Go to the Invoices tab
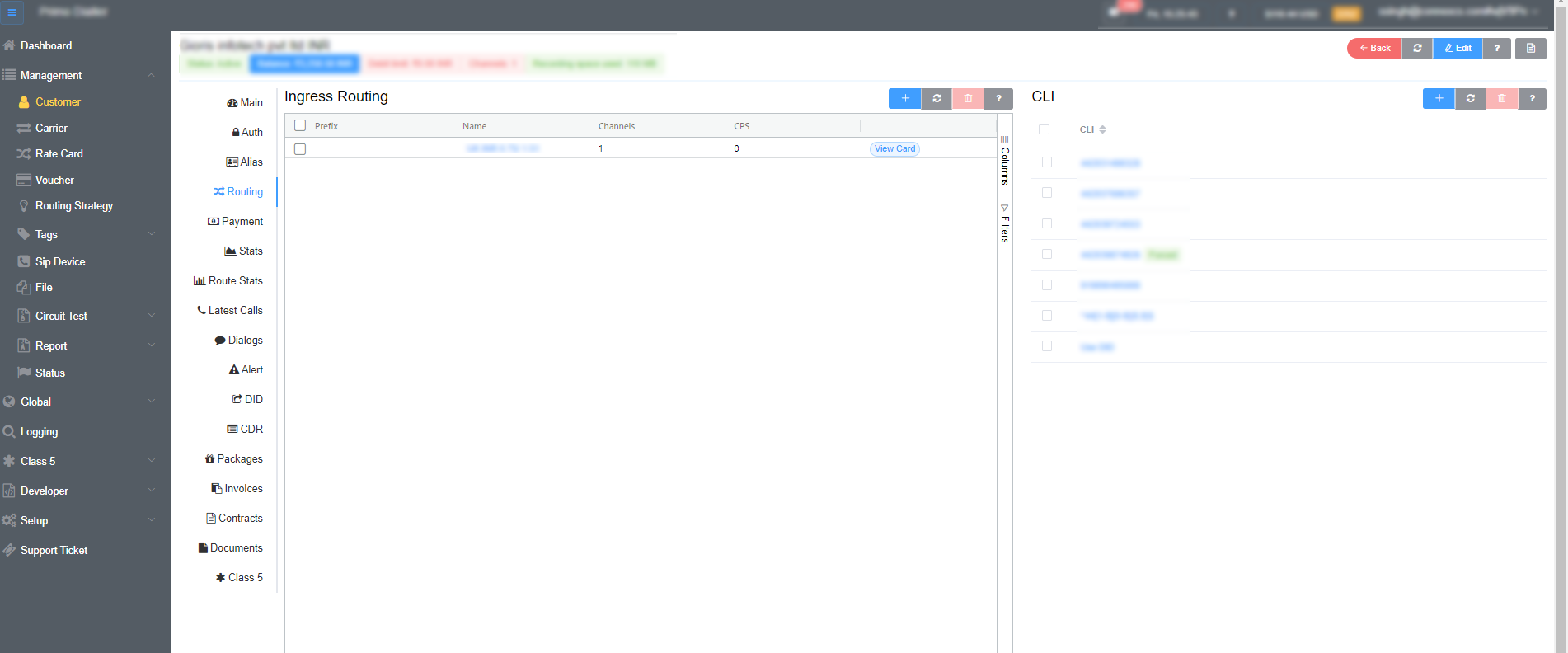The width and height of the screenshot is (1568, 653). pyautogui.click(x=237, y=488)
